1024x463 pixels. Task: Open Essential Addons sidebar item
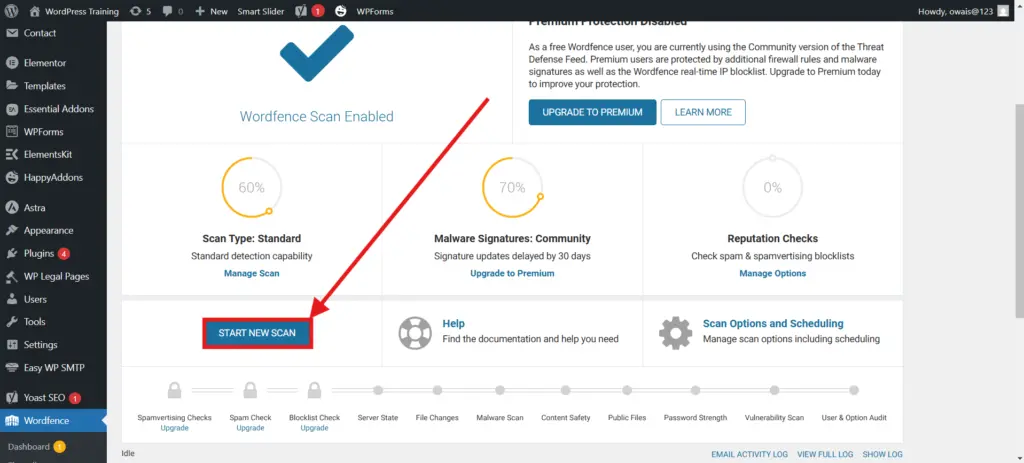click(59, 109)
